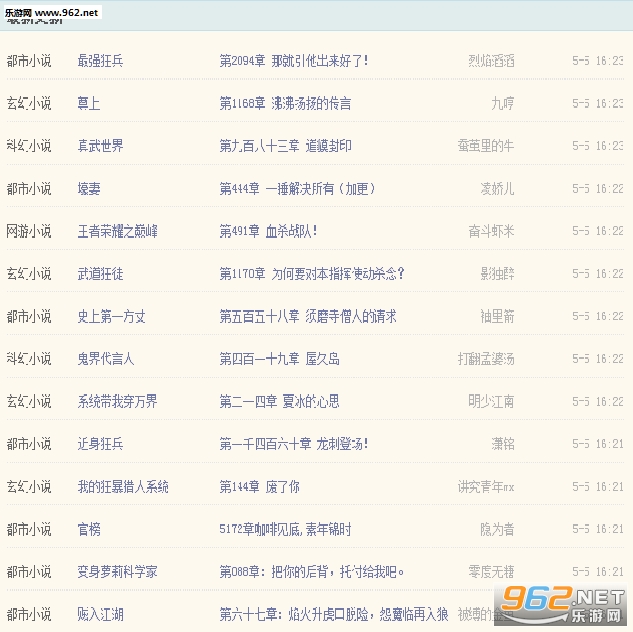Viewport: 633px width, 632px height.
Task: Open the novel 鬼界代言人
Action: click(106, 359)
